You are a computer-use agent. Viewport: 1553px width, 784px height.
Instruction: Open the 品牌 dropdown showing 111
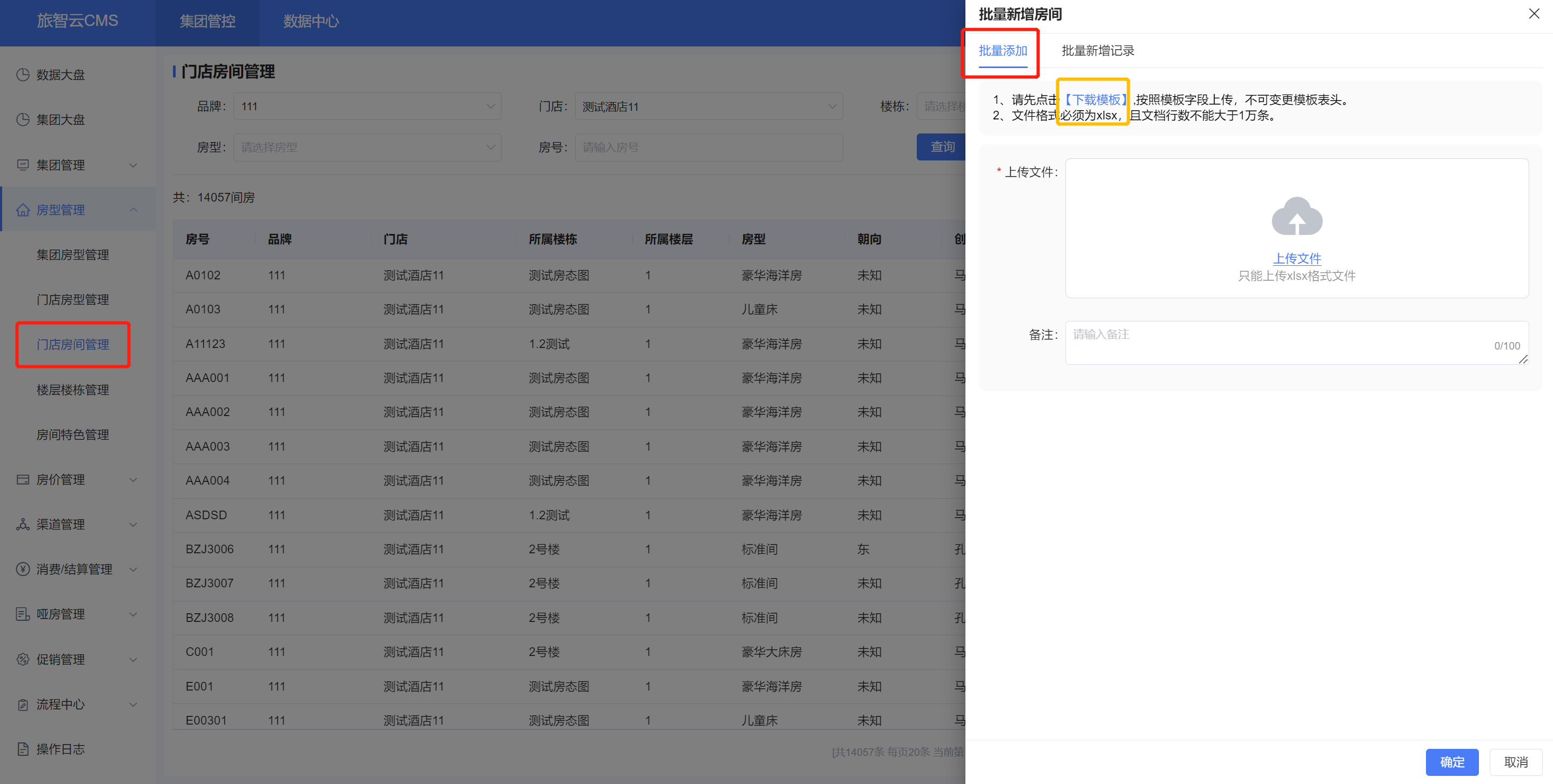pos(367,106)
